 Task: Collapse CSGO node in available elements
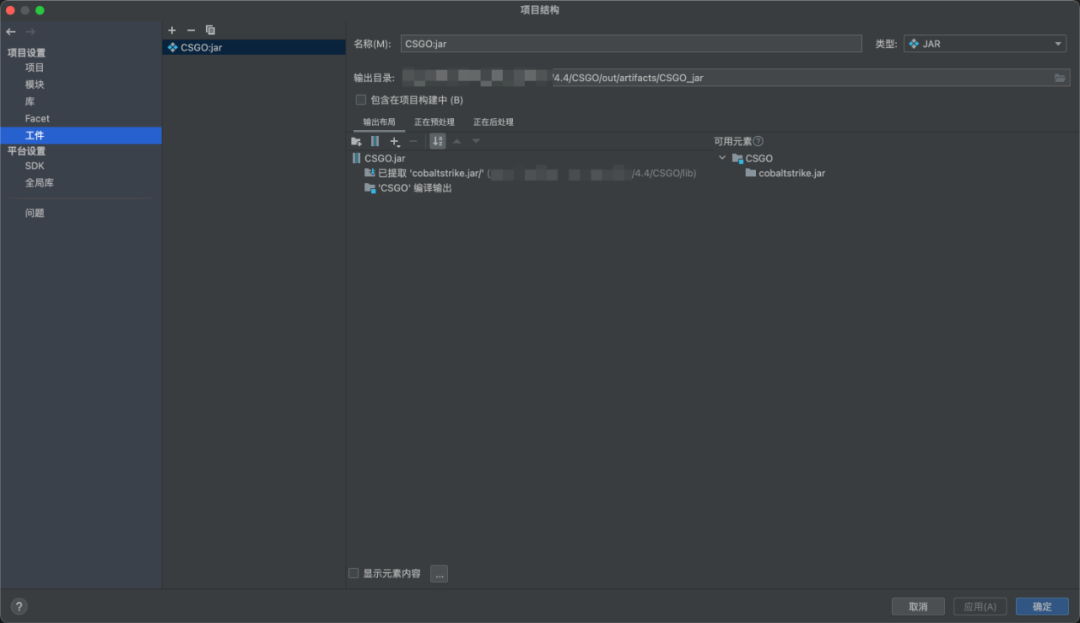click(722, 158)
